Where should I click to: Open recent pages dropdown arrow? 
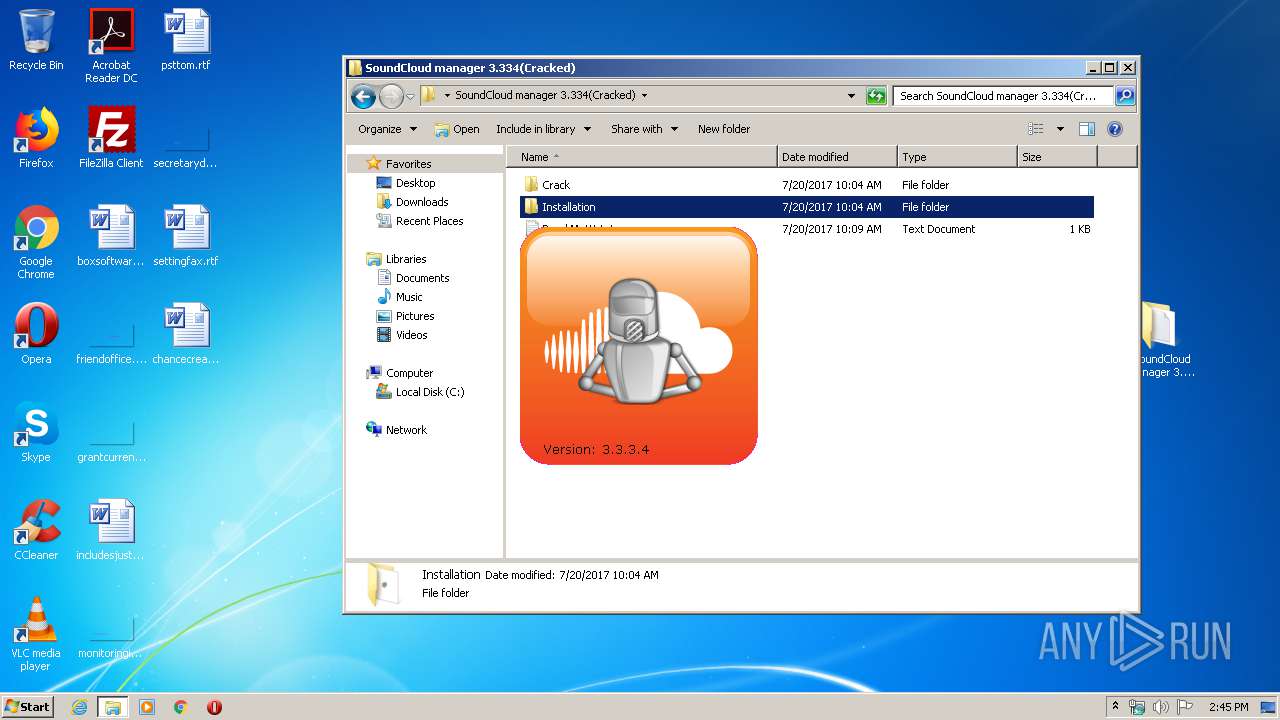(x=410, y=97)
